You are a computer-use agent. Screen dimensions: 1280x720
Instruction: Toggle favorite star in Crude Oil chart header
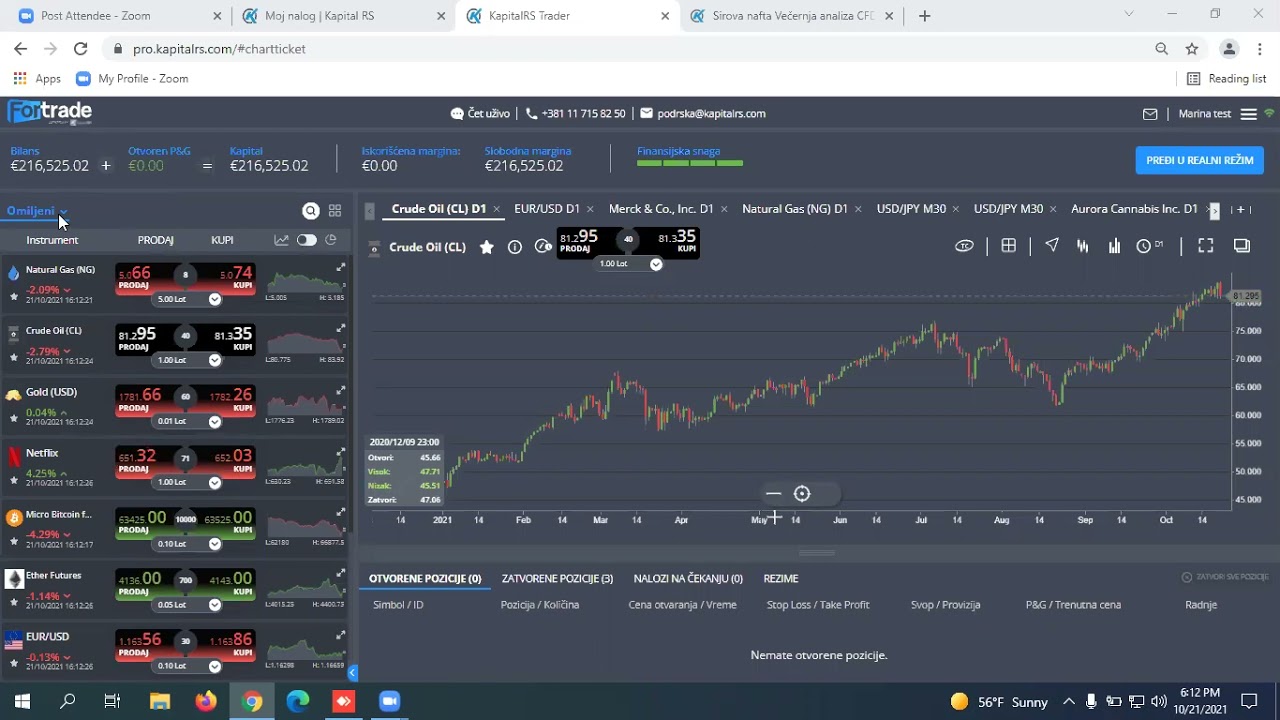click(487, 247)
